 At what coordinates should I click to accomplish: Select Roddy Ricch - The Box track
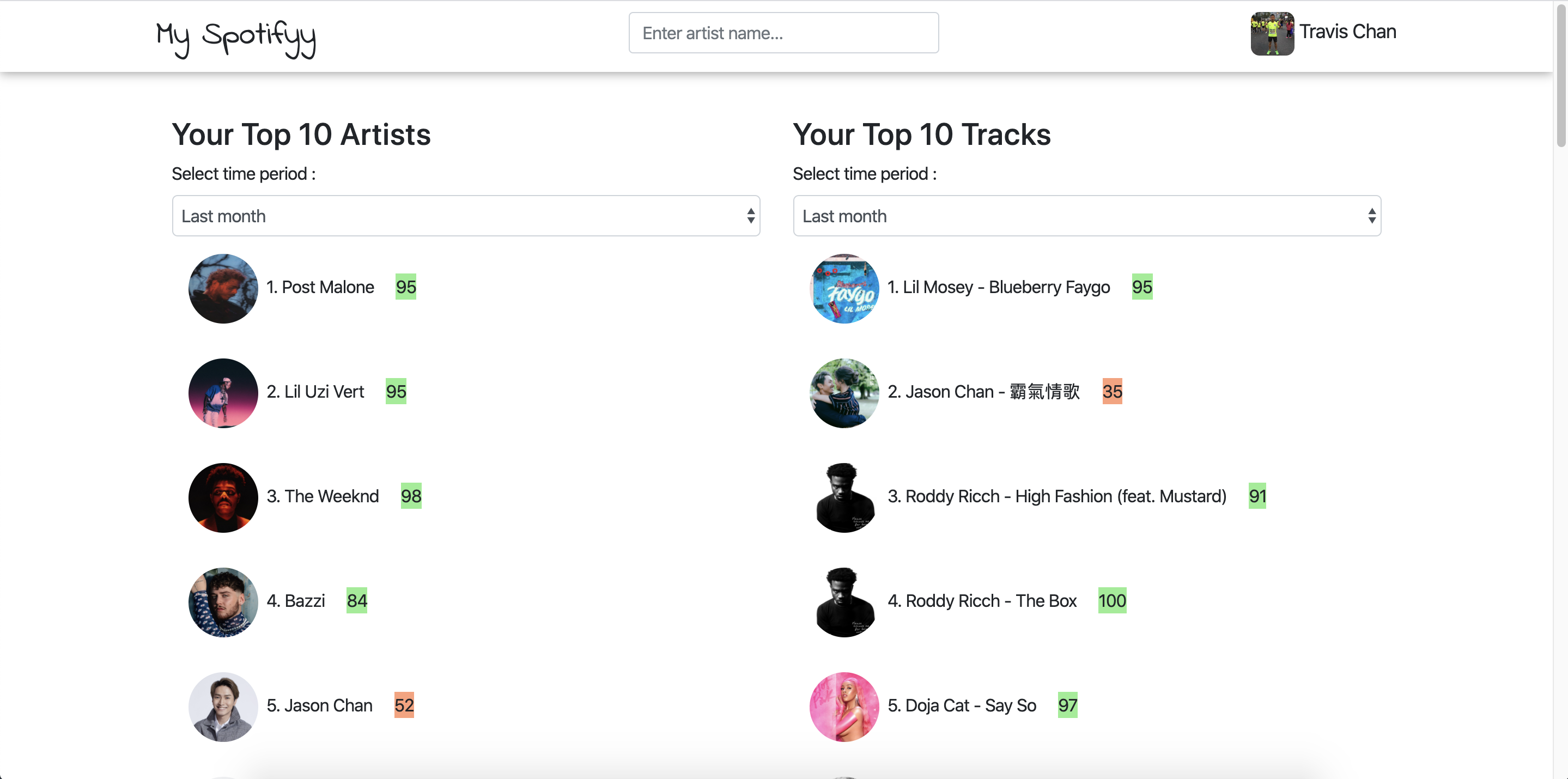[x=982, y=601]
